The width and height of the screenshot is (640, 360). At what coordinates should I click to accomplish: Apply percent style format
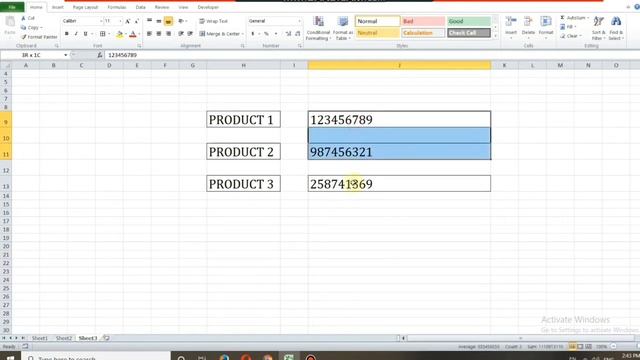coord(266,34)
